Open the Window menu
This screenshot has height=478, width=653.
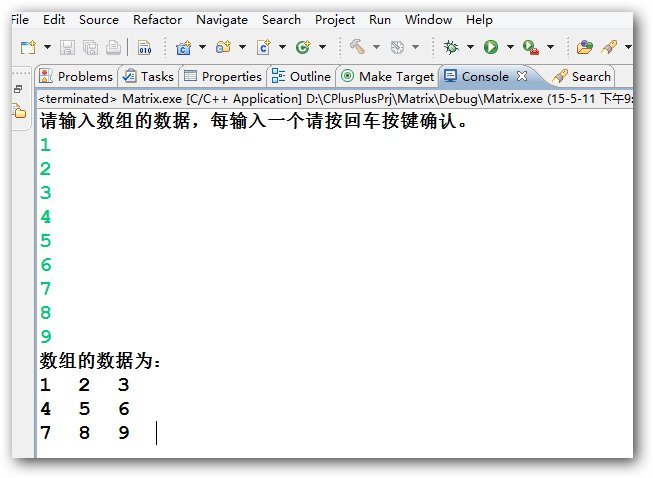click(x=428, y=20)
